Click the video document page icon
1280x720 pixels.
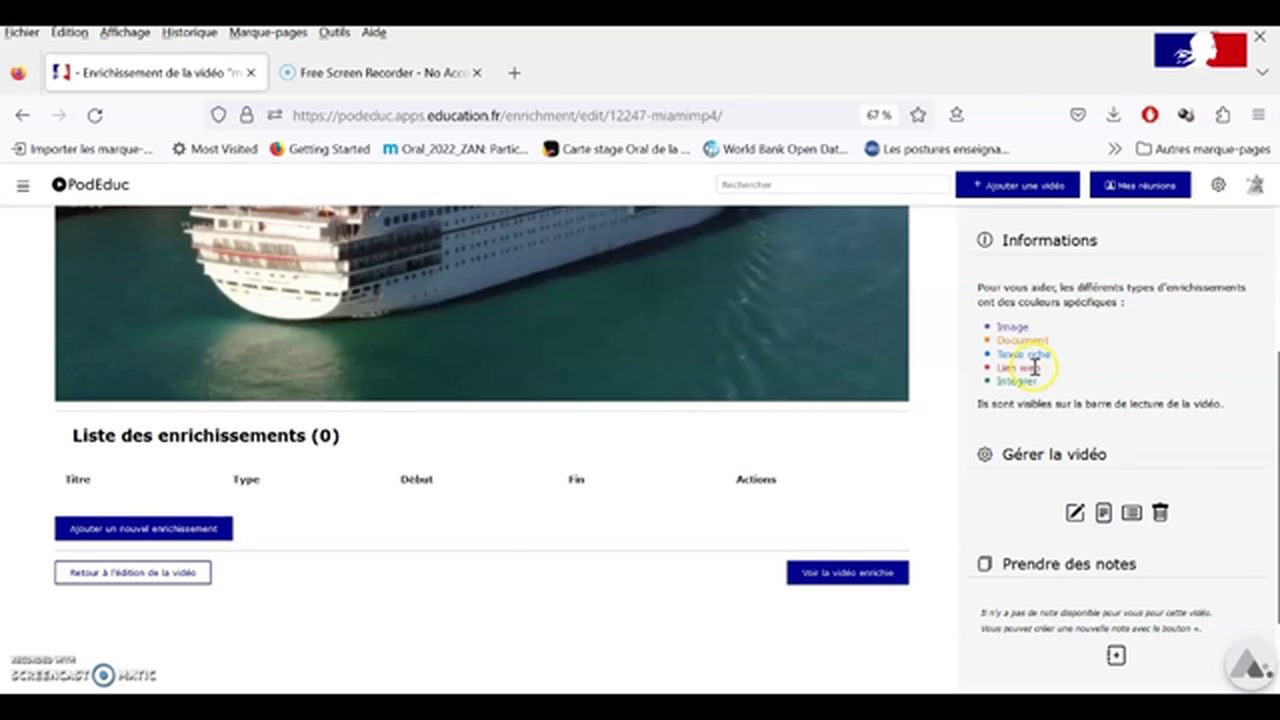pos(1103,513)
